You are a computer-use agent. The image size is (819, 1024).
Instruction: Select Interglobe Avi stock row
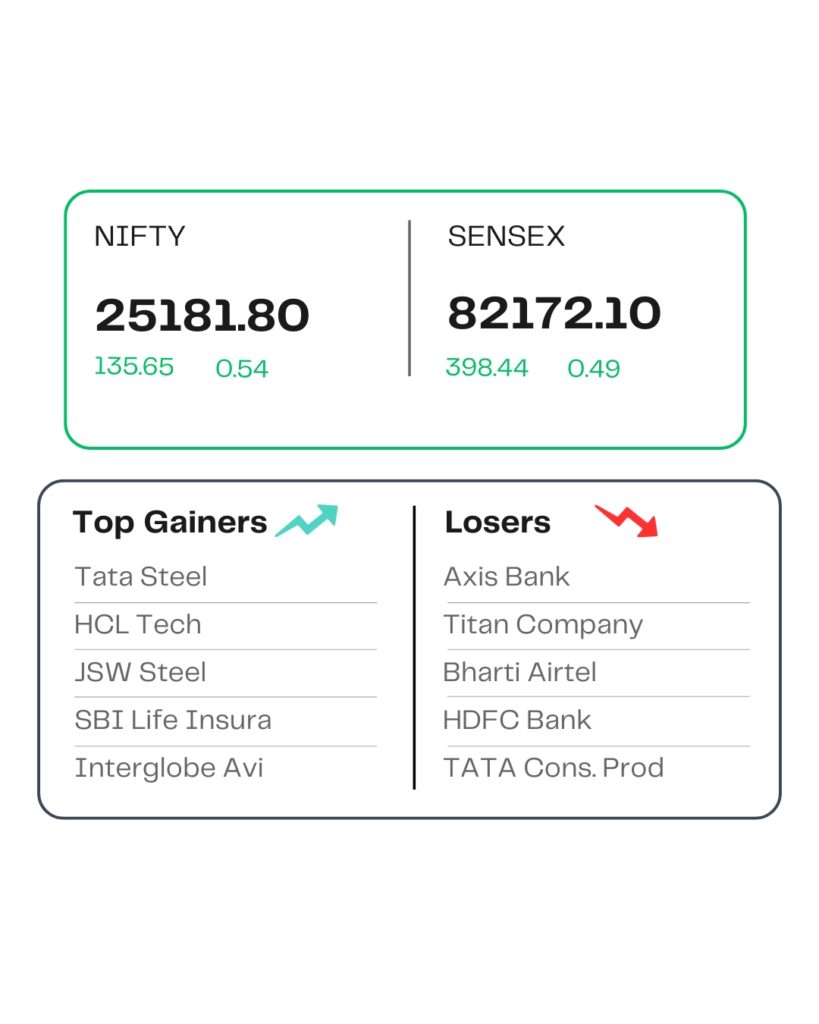point(169,768)
